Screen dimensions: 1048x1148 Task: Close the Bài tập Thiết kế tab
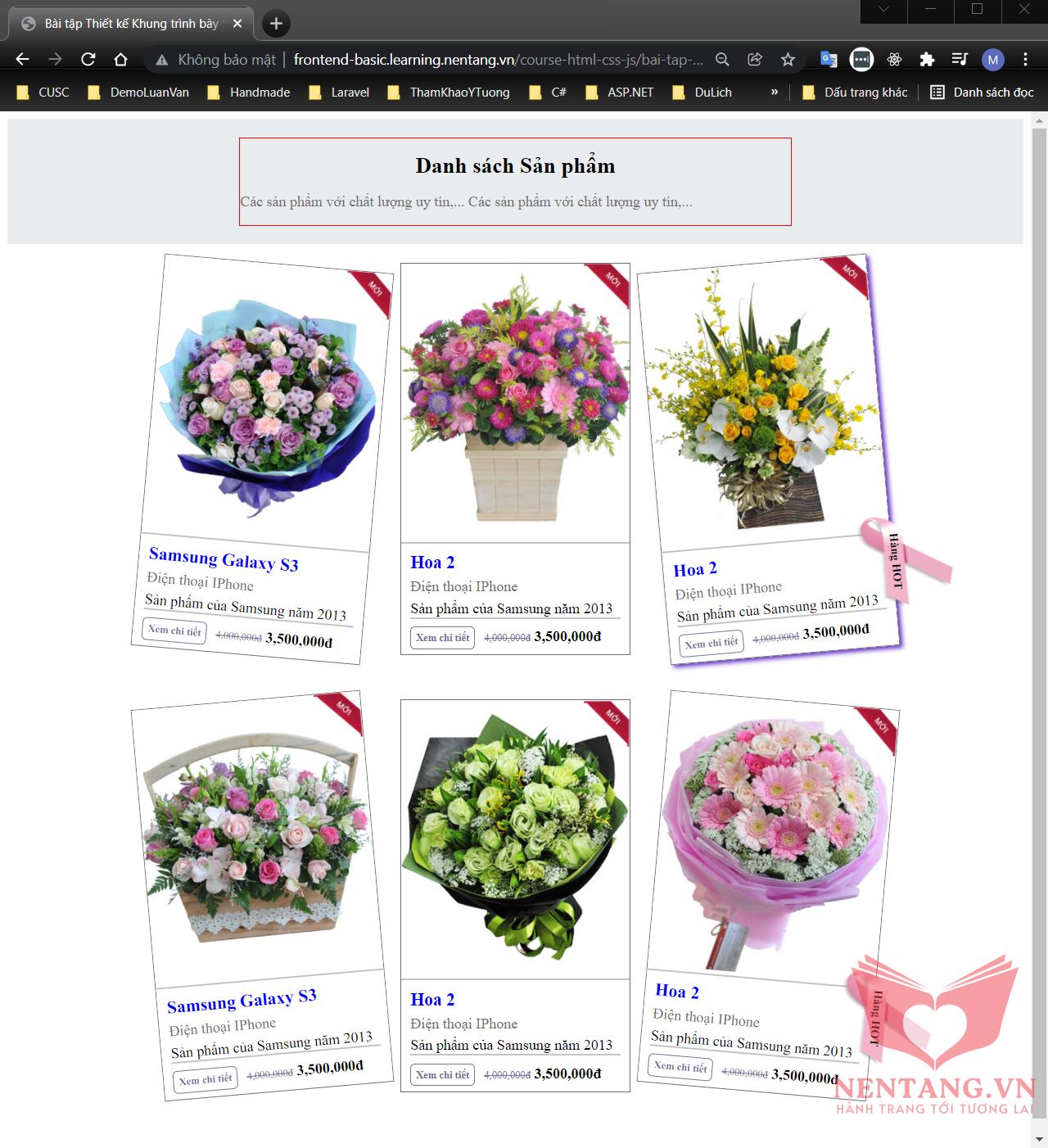(237, 24)
